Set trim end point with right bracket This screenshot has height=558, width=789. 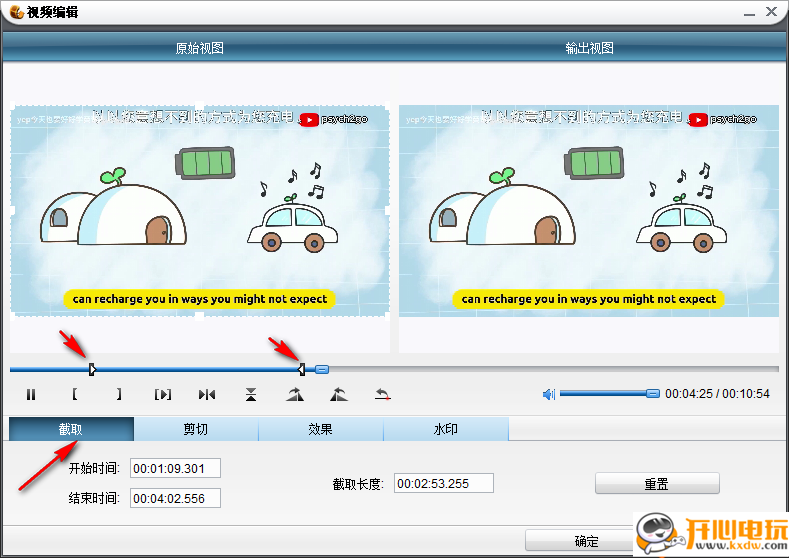pyautogui.click(x=119, y=394)
